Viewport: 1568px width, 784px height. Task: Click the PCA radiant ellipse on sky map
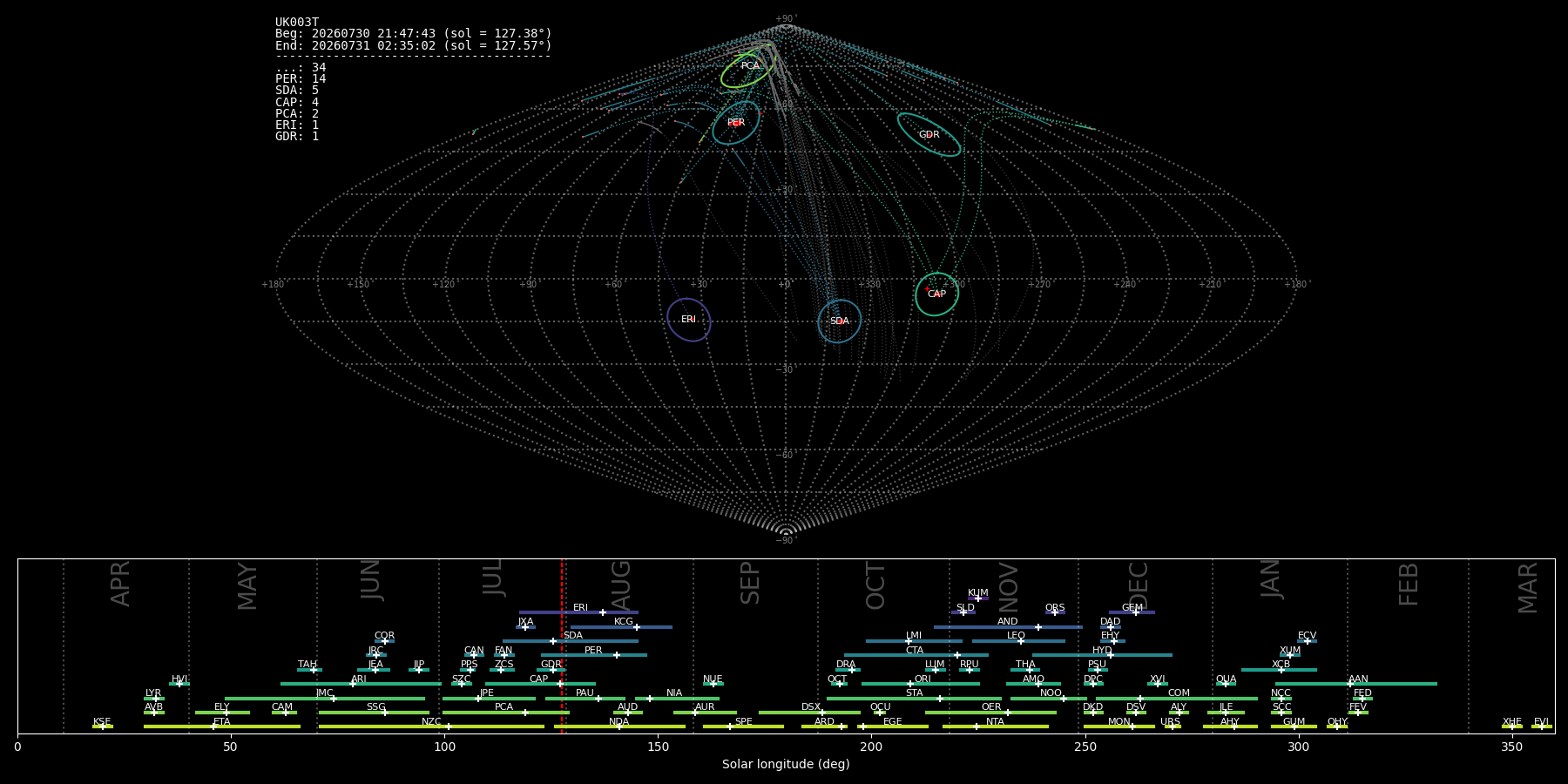(747, 70)
